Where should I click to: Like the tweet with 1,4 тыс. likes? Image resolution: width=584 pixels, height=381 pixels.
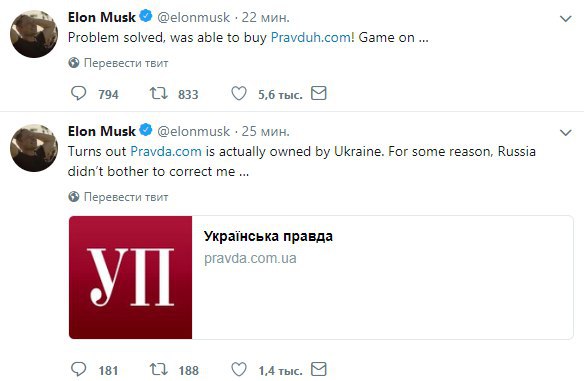[x=239, y=369]
